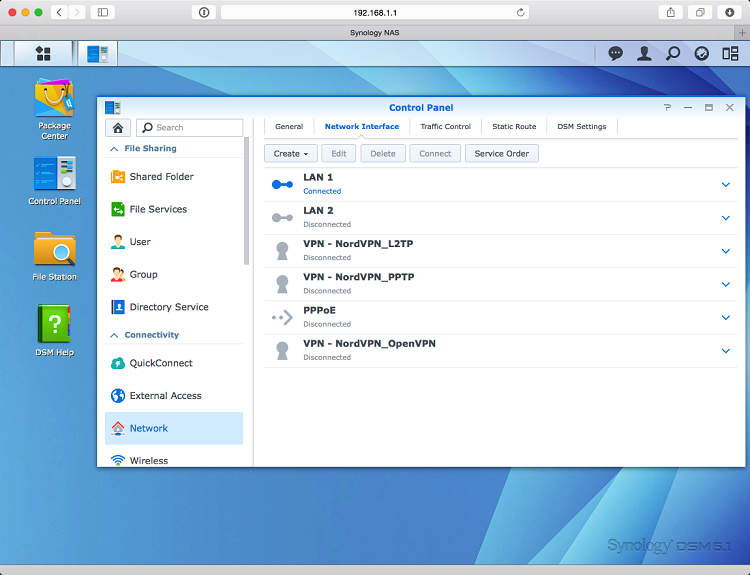
Task: Click the Service Order button
Action: (x=502, y=153)
